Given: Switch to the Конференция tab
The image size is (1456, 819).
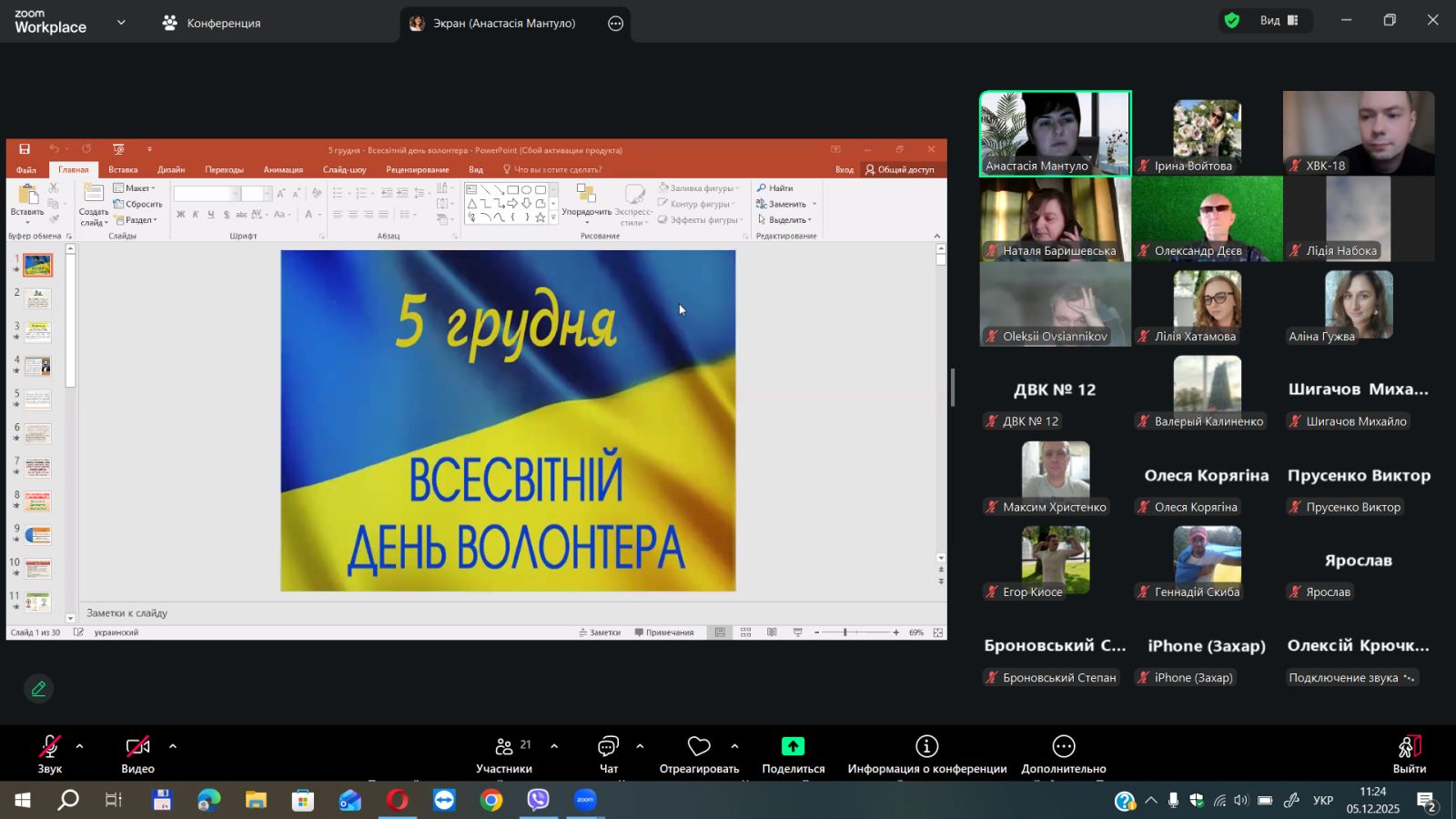Looking at the screenshot, I should (211, 23).
